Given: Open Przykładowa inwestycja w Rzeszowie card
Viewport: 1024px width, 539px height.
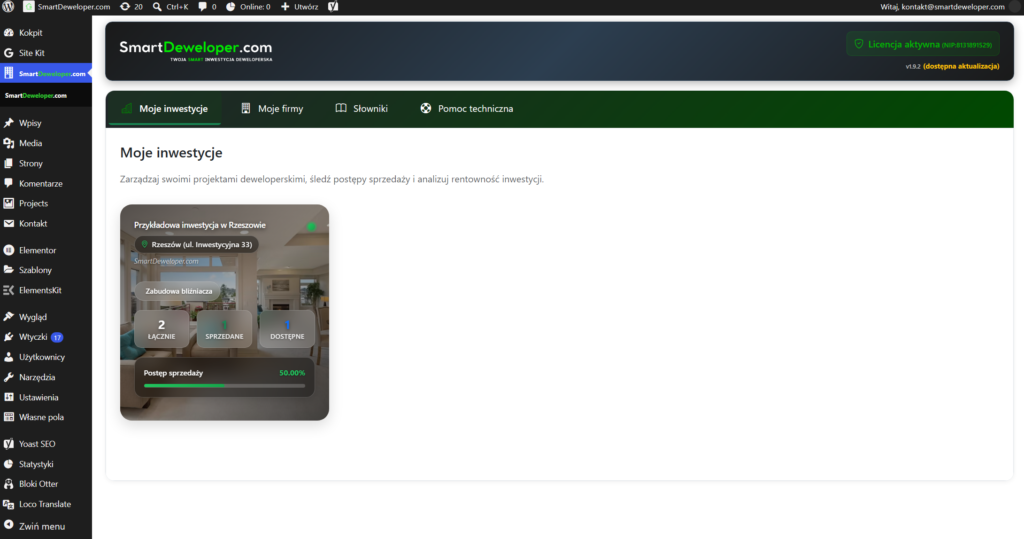Looking at the screenshot, I should tap(225, 312).
